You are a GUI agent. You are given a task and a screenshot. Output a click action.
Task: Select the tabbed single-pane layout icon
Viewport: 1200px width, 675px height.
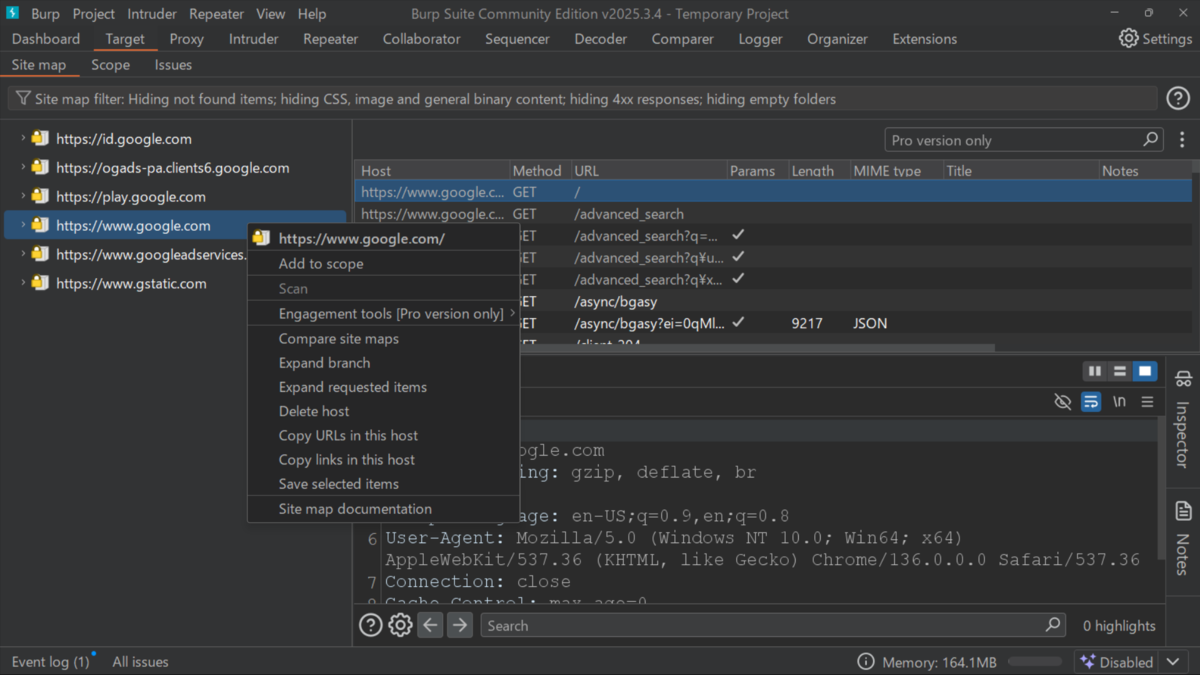(1144, 371)
